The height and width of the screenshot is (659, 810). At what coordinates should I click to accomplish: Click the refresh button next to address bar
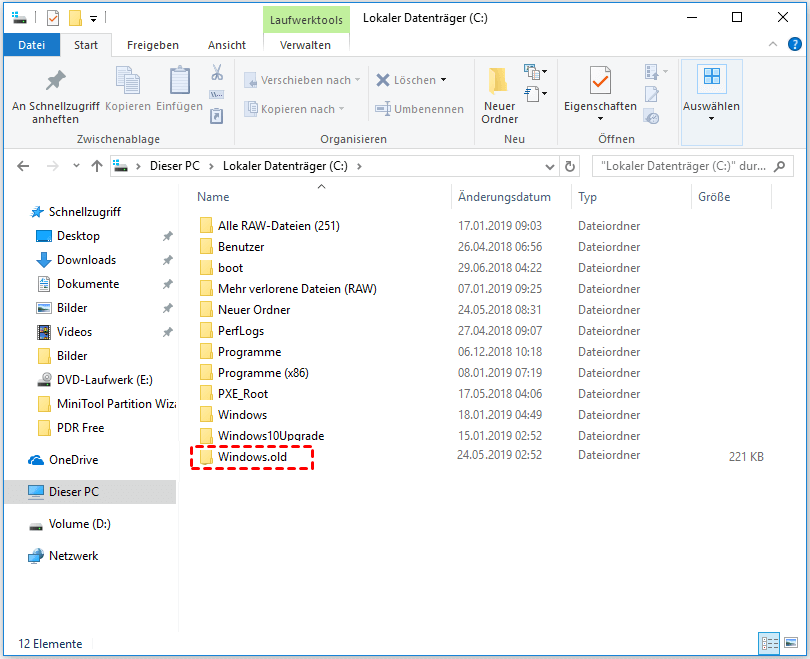tap(570, 166)
